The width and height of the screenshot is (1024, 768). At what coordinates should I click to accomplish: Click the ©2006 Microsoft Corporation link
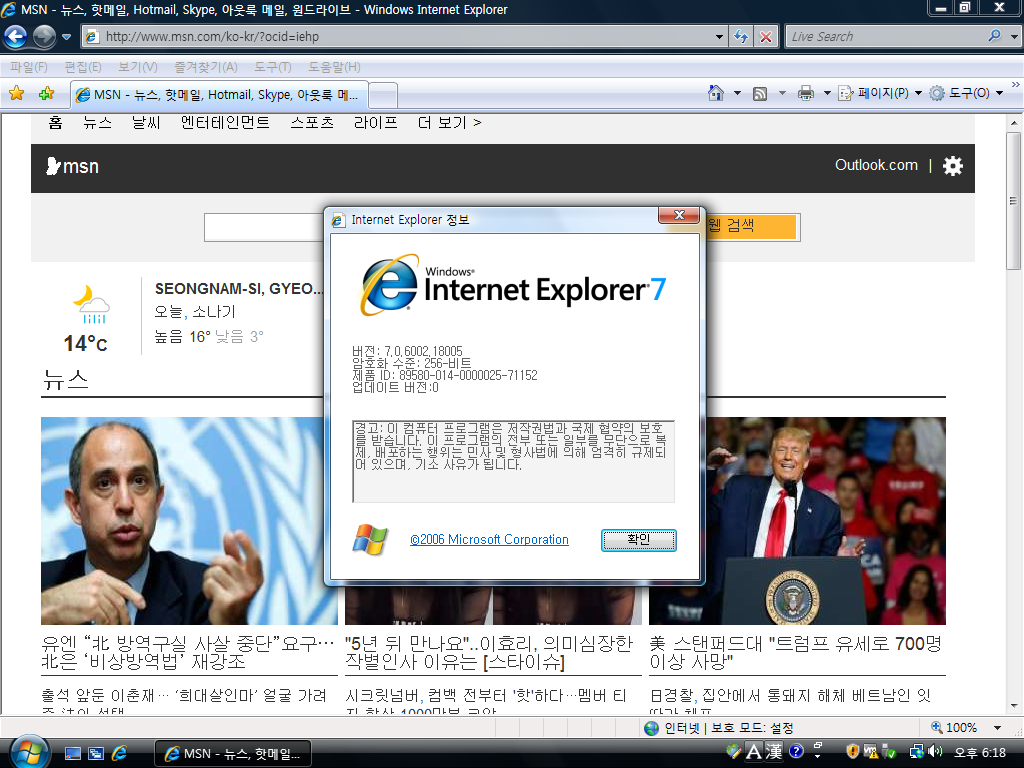pyautogui.click(x=489, y=539)
